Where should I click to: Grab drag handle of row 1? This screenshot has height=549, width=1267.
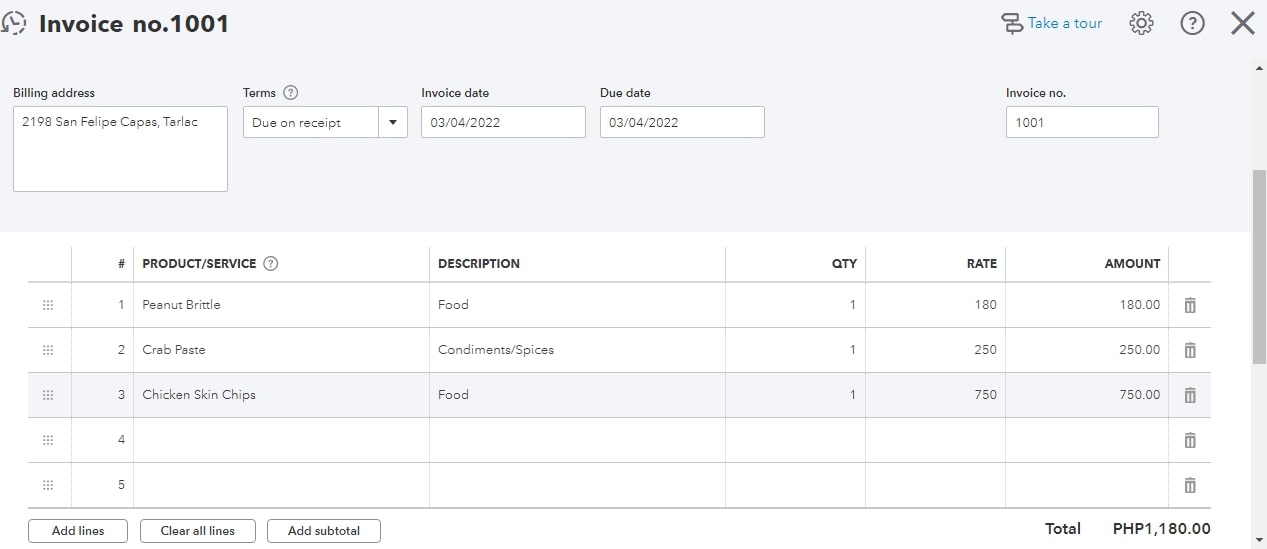pyautogui.click(x=48, y=305)
